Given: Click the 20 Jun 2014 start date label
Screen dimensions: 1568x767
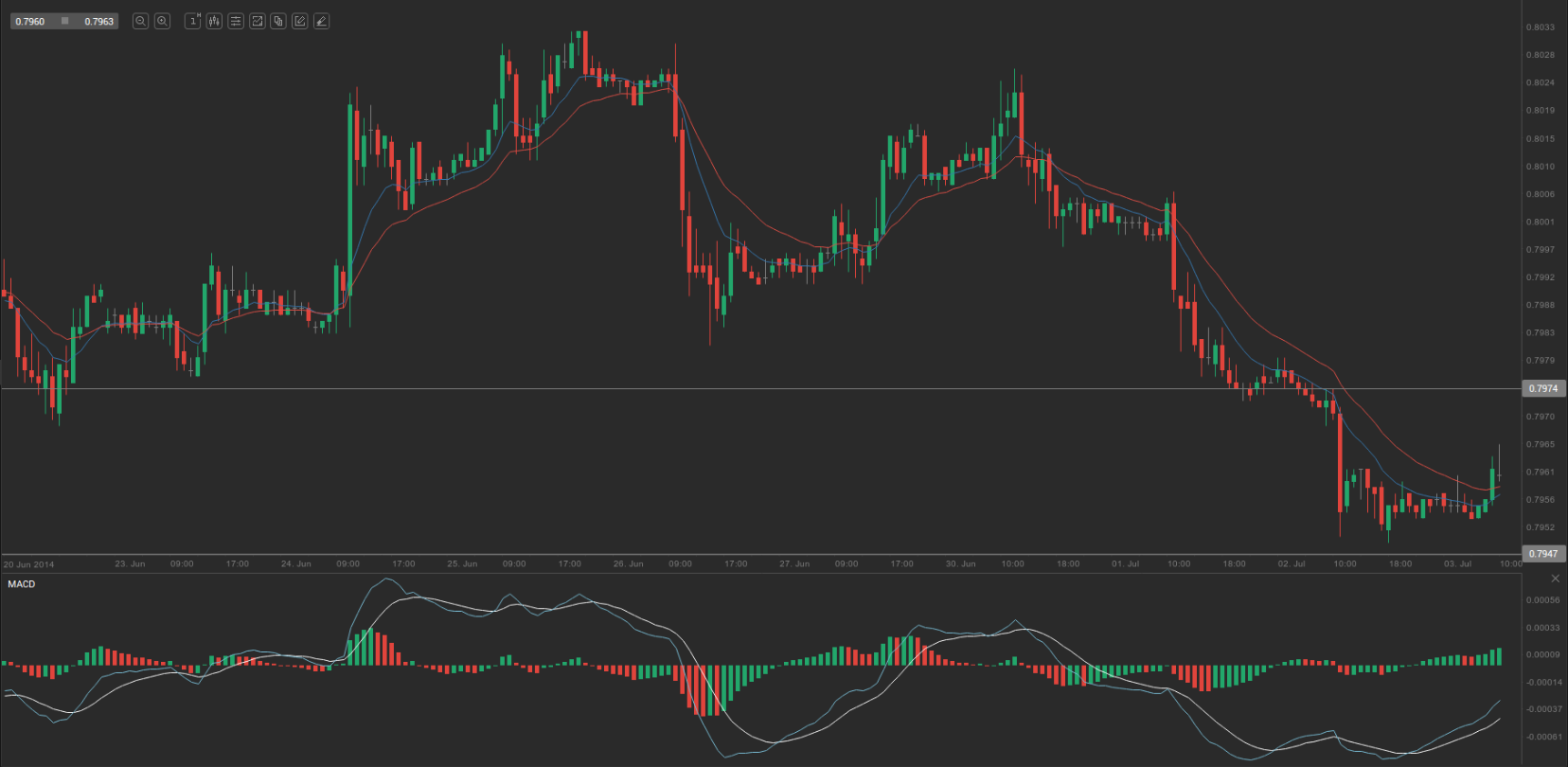Looking at the screenshot, I should coord(29,564).
